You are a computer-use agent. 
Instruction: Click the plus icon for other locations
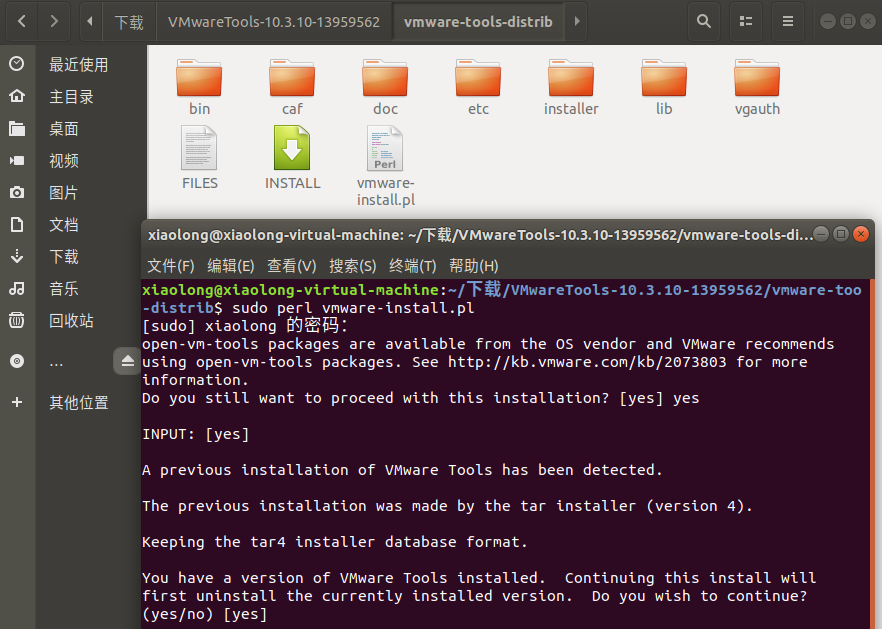17,402
